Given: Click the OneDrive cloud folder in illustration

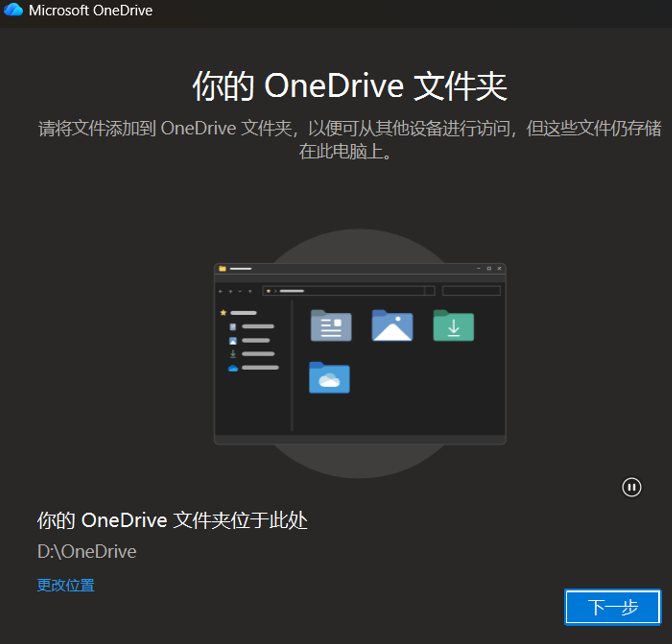Looking at the screenshot, I should [x=329, y=377].
